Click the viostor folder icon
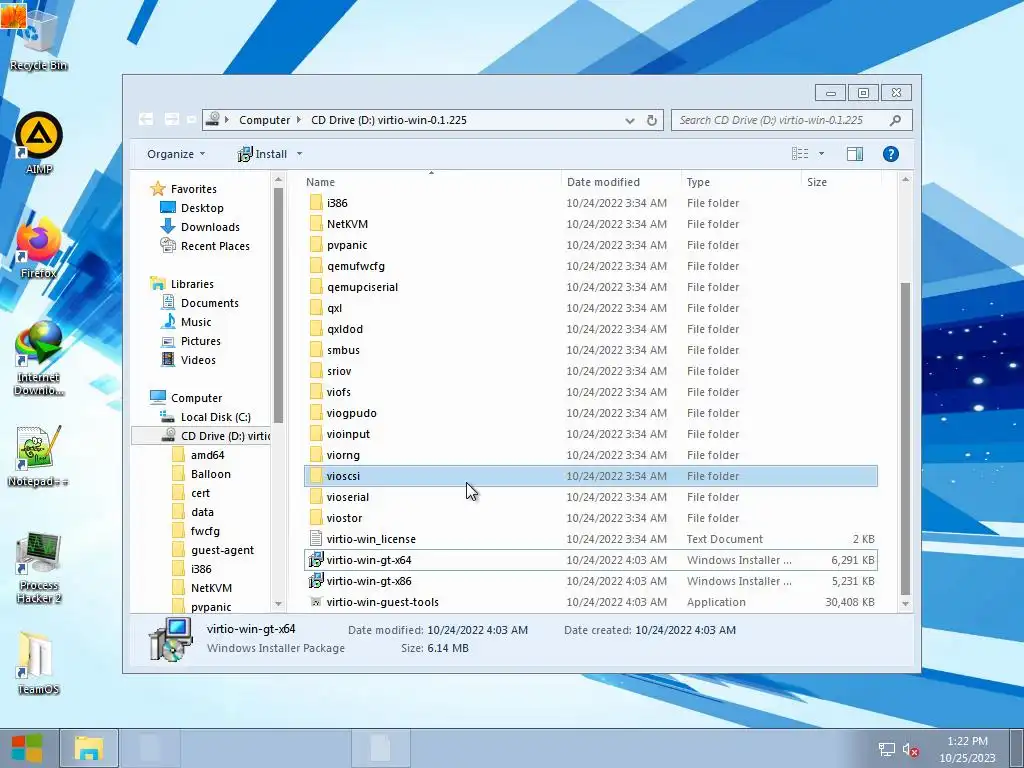The width and height of the screenshot is (1024, 768). [315, 518]
